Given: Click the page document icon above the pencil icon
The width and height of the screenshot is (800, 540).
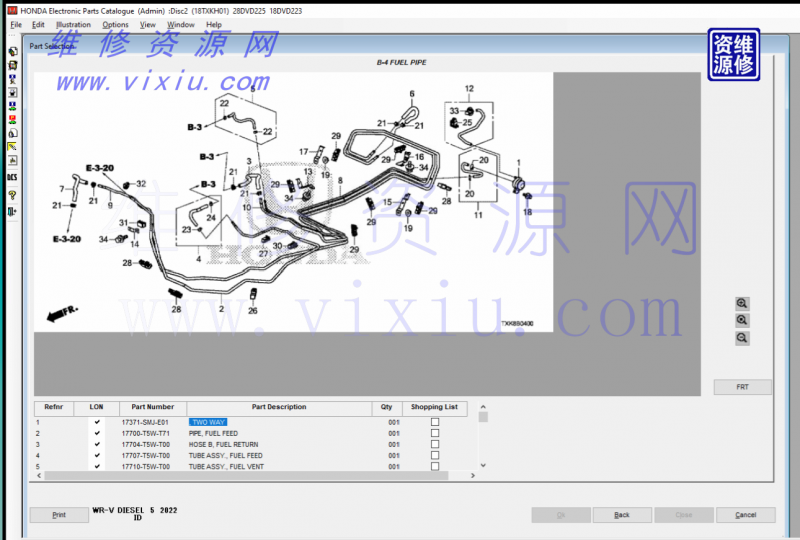Looking at the screenshot, I should click(12, 133).
